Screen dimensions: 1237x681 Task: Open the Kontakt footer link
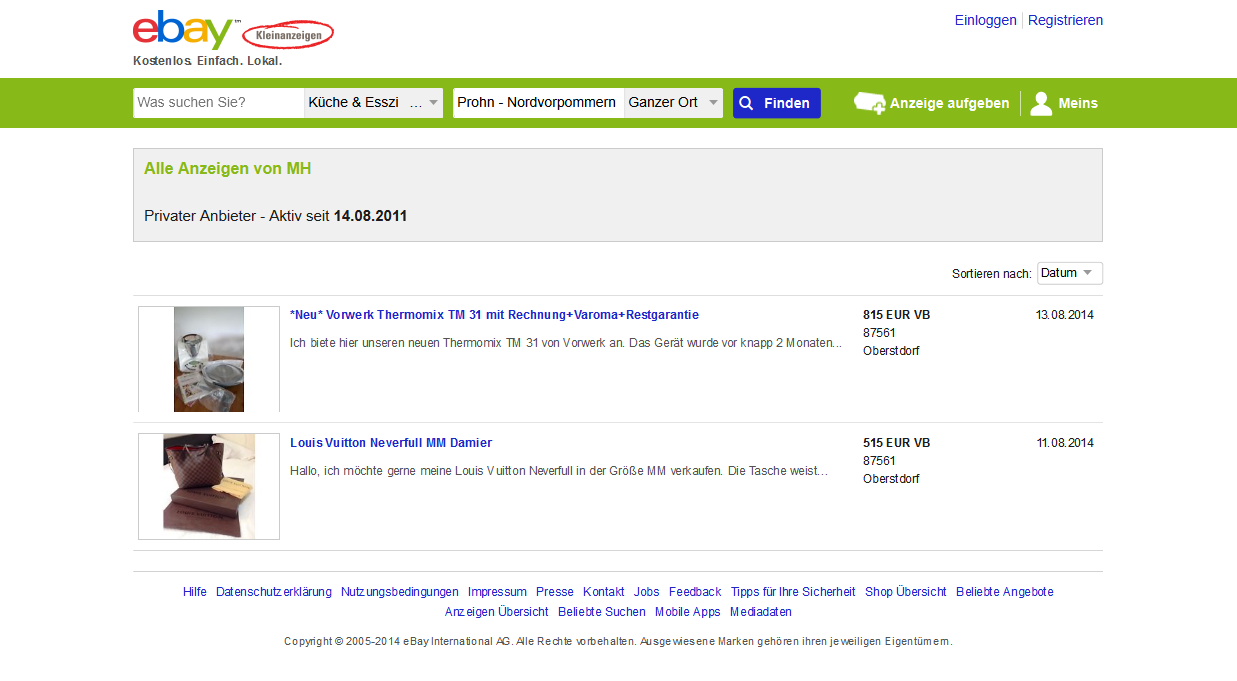coord(604,592)
